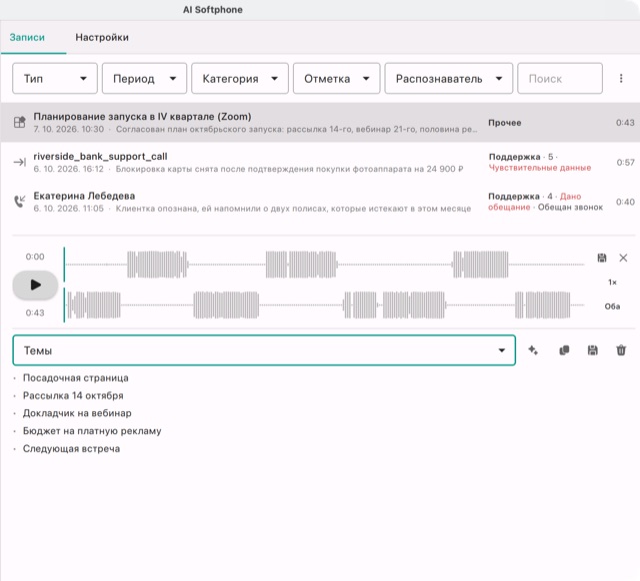
Task: Delete with the trash icon
Action: pyautogui.click(x=621, y=350)
